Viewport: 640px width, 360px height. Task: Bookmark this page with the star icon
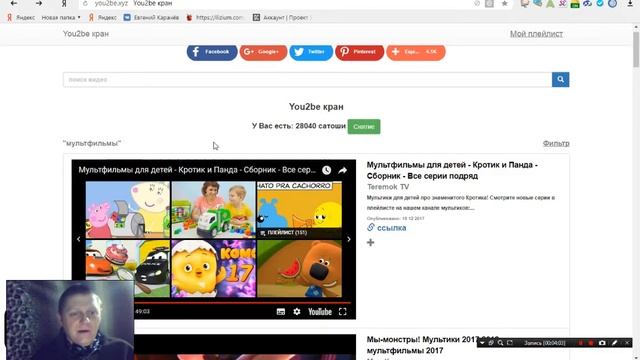[x=504, y=3]
